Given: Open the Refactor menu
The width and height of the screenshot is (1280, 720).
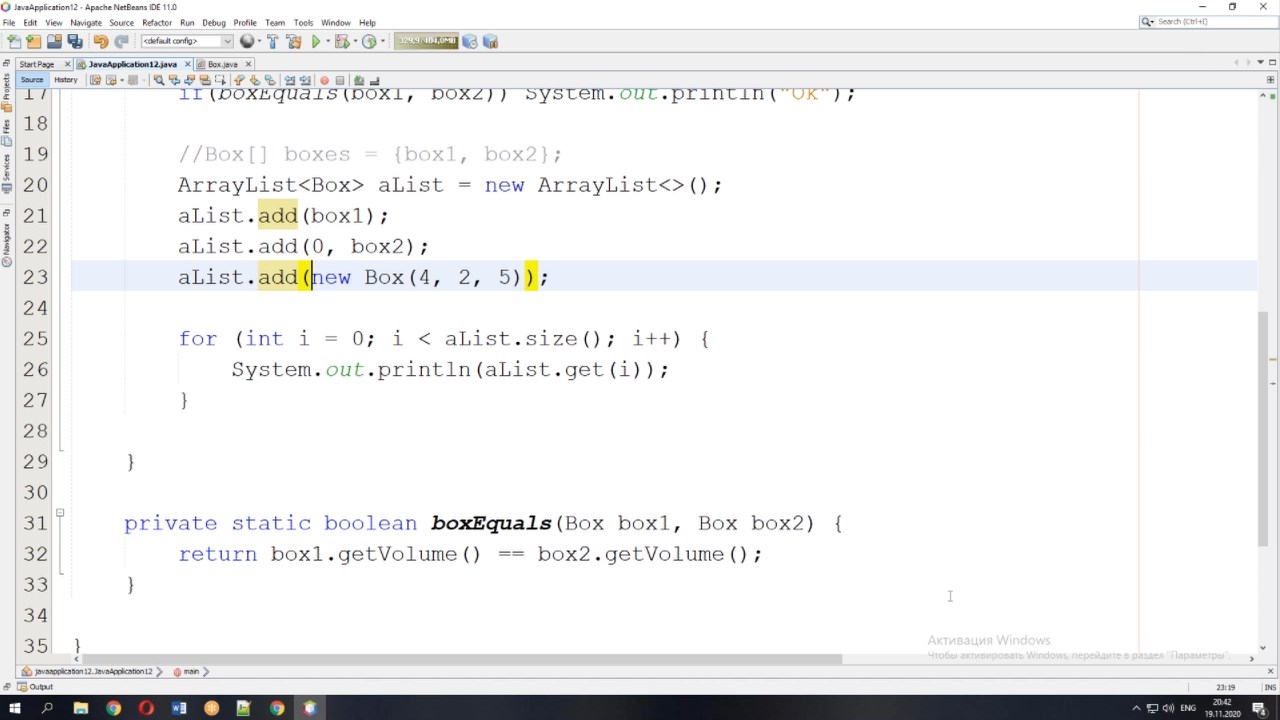Looking at the screenshot, I should click(156, 22).
